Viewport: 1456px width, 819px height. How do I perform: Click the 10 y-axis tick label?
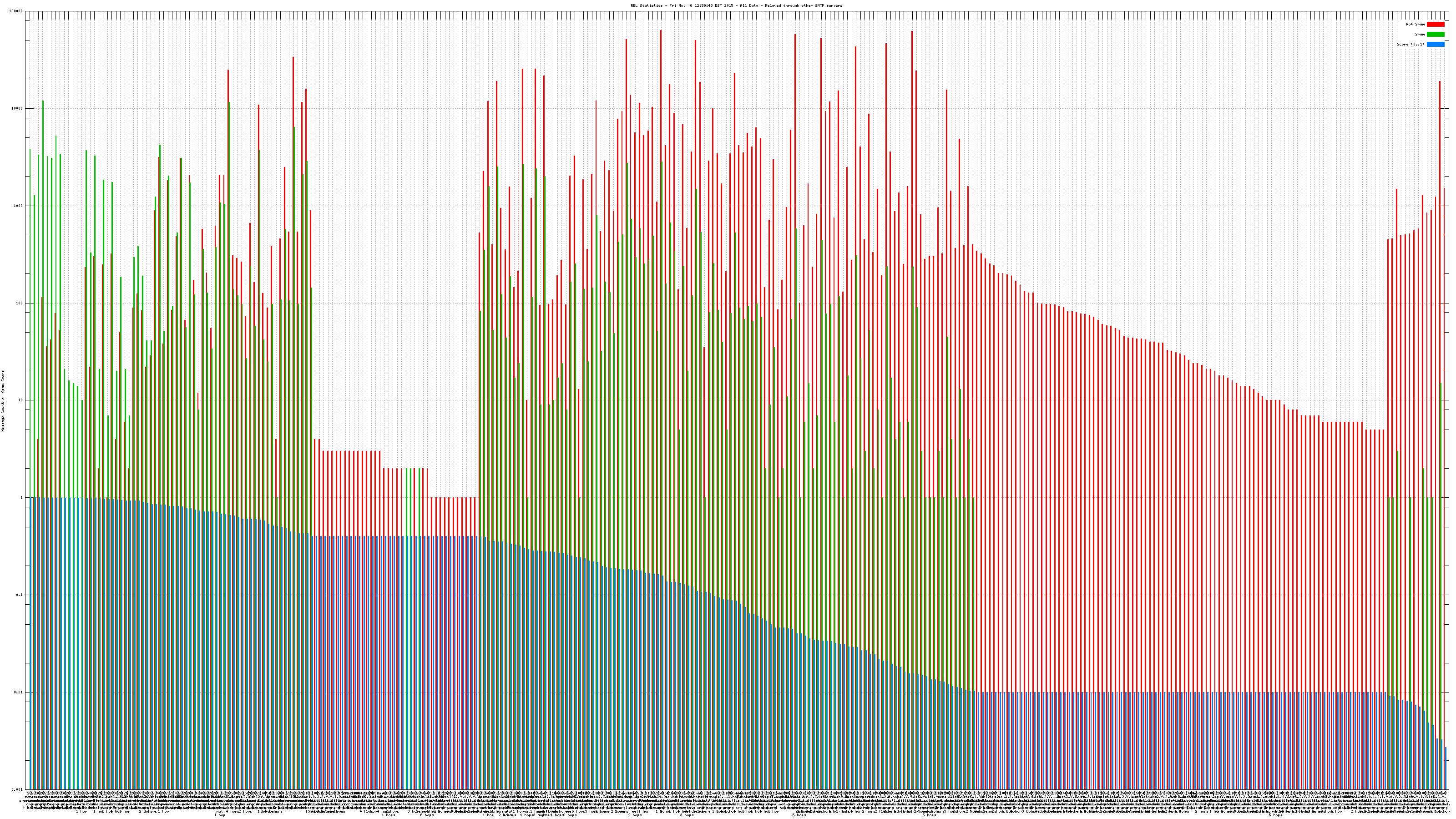tap(20, 400)
